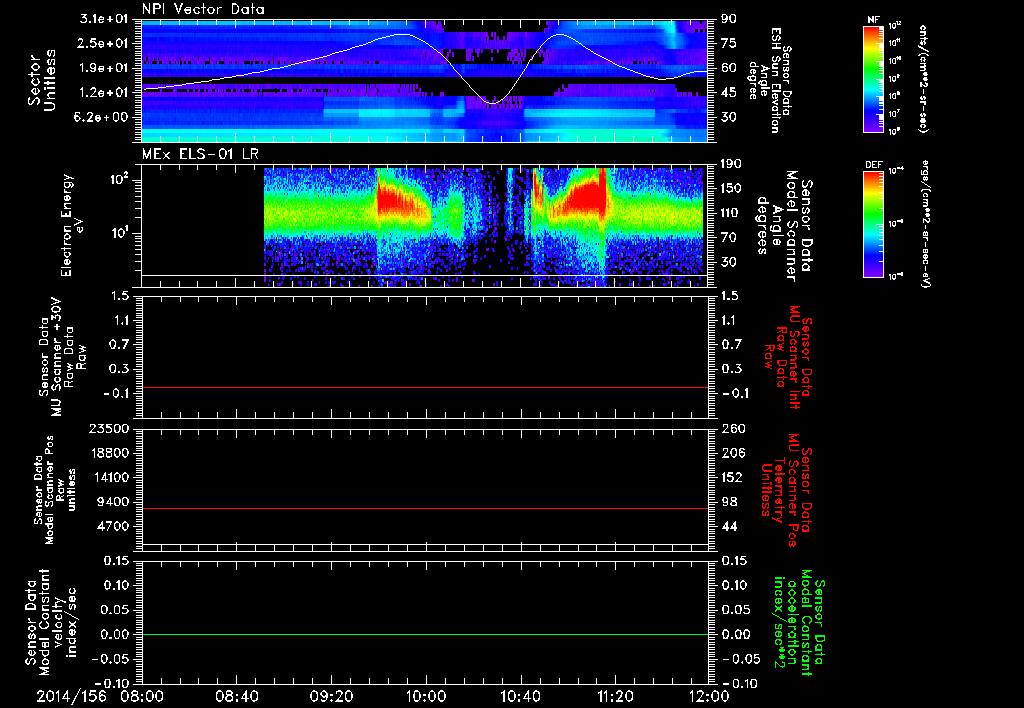Click the 'NF' colorbar heading
Image resolution: width=1024 pixels, height=708 pixels.
click(x=874, y=20)
